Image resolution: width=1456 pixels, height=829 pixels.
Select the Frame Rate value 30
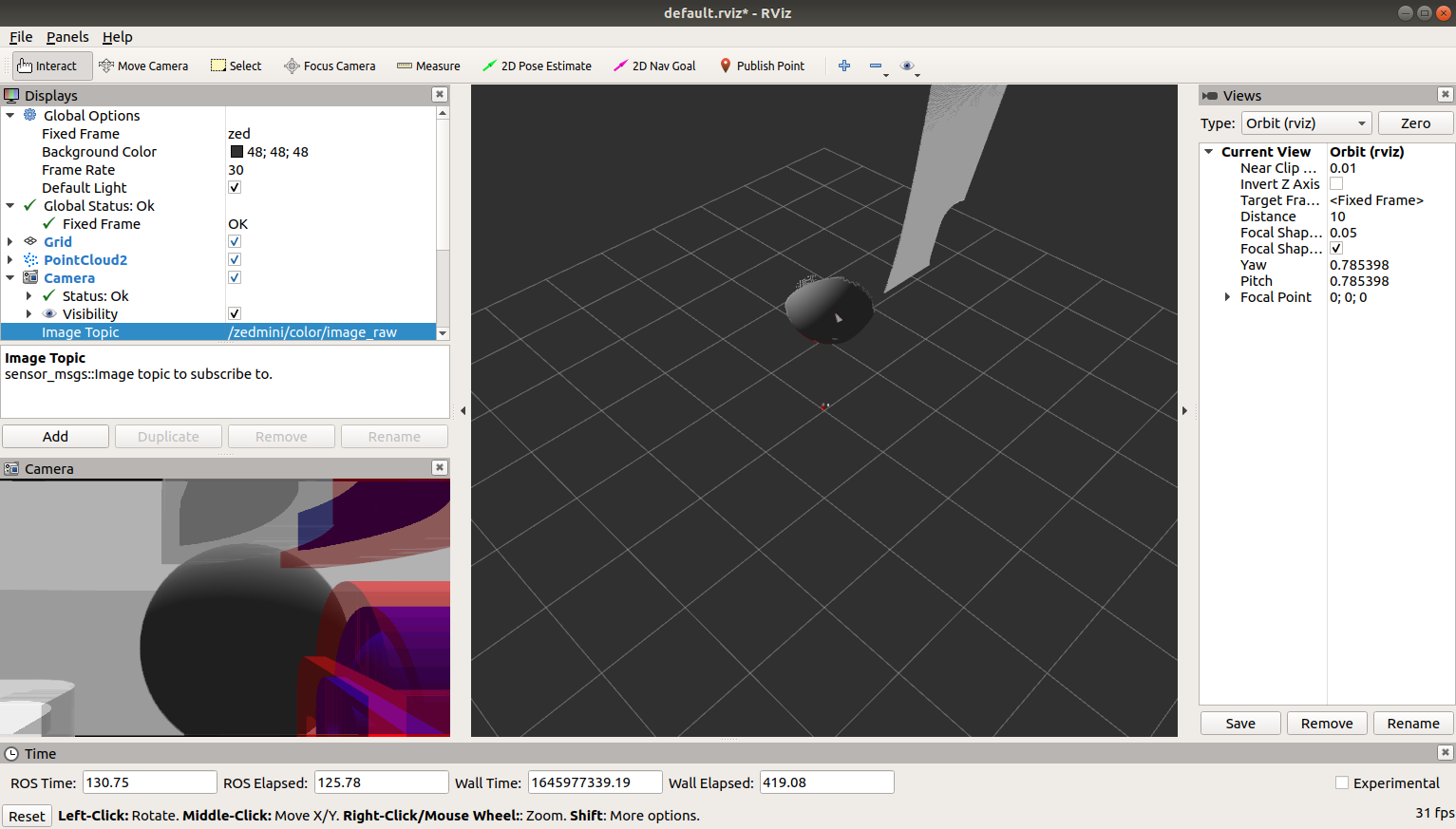[x=236, y=169]
